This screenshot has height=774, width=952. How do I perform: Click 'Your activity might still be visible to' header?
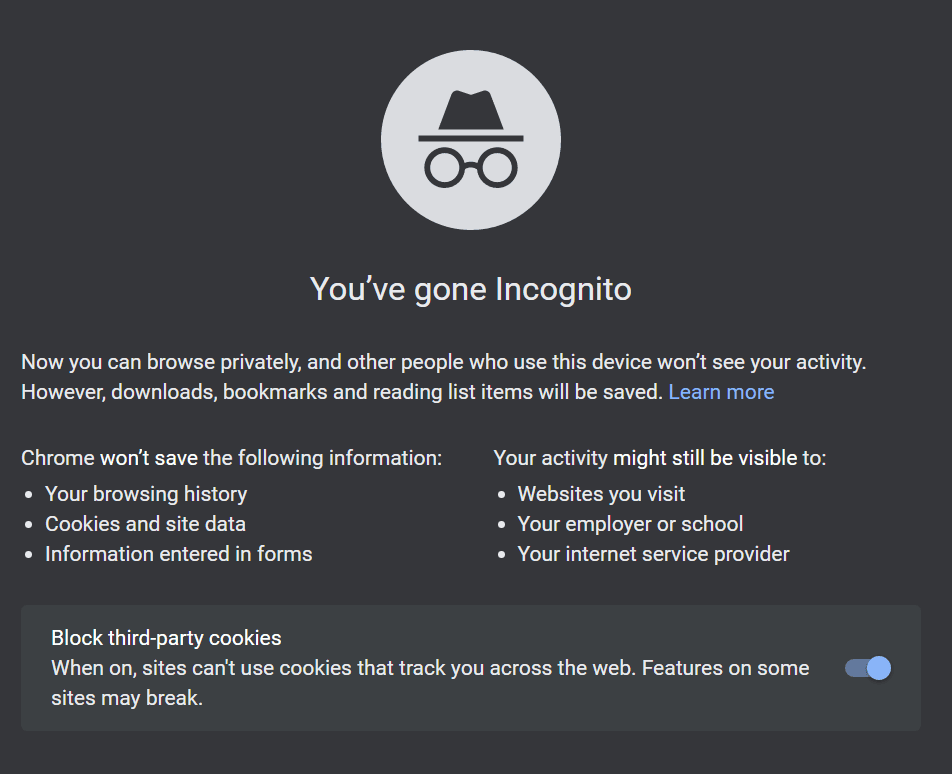659,457
